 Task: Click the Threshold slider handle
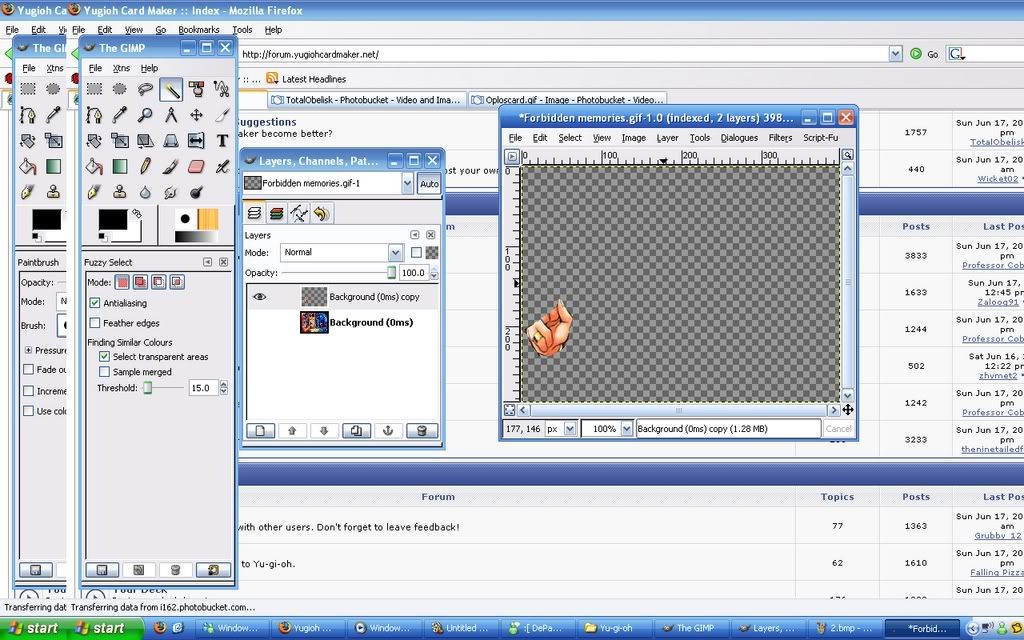tap(148, 388)
